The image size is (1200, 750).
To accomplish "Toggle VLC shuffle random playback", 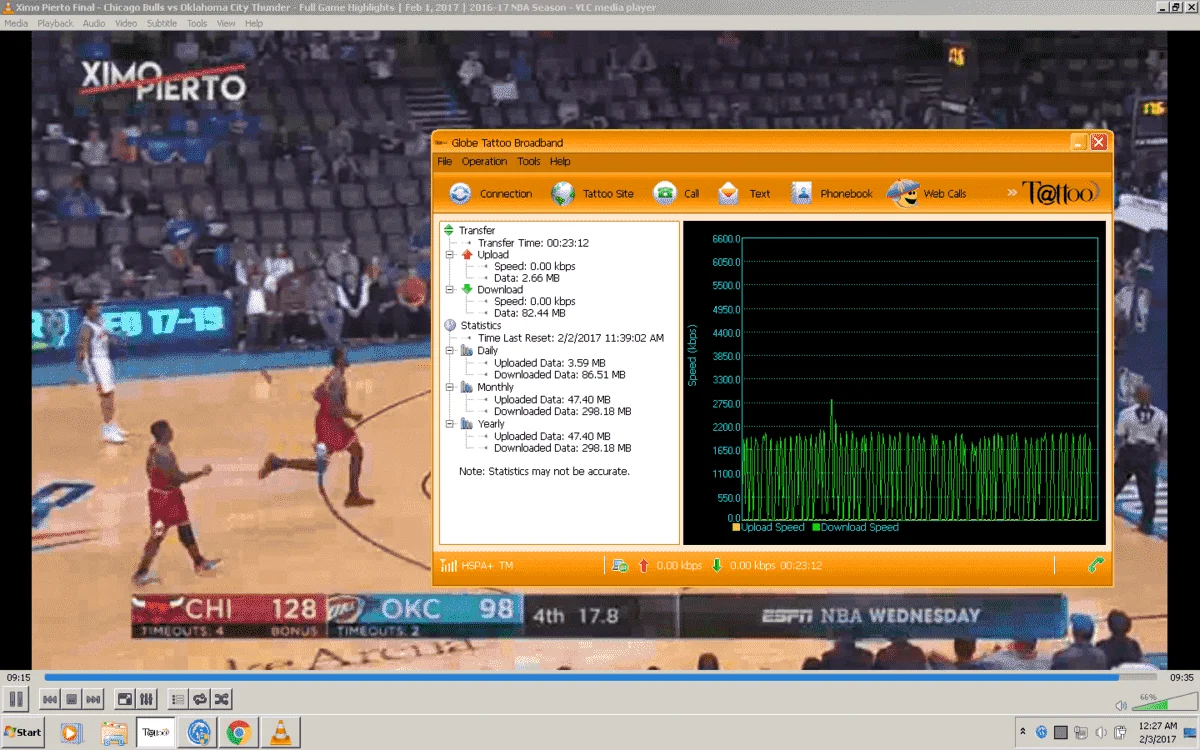I will [x=222, y=698].
